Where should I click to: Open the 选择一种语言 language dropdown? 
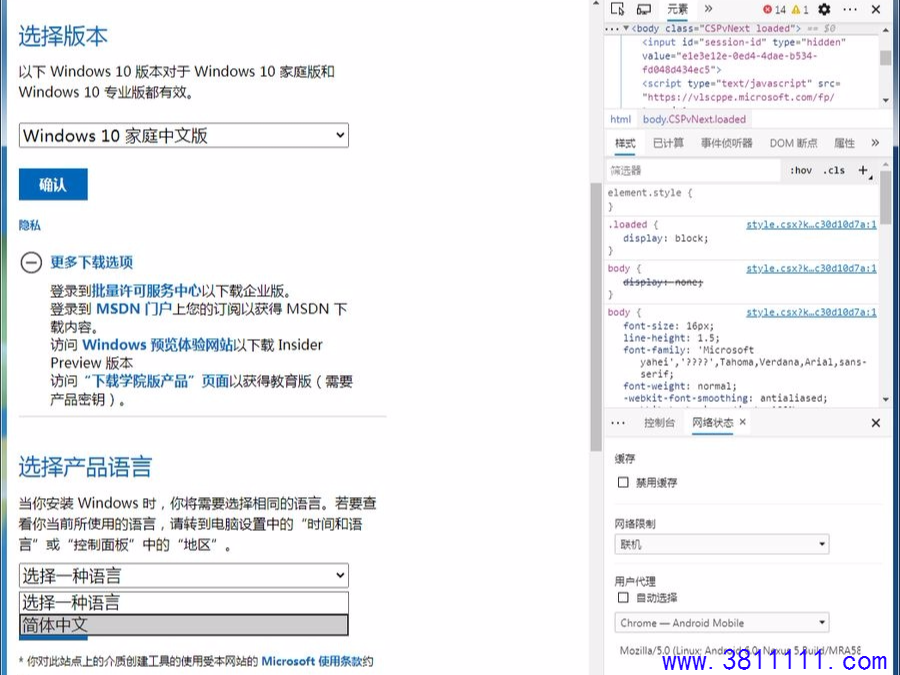click(184, 576)
